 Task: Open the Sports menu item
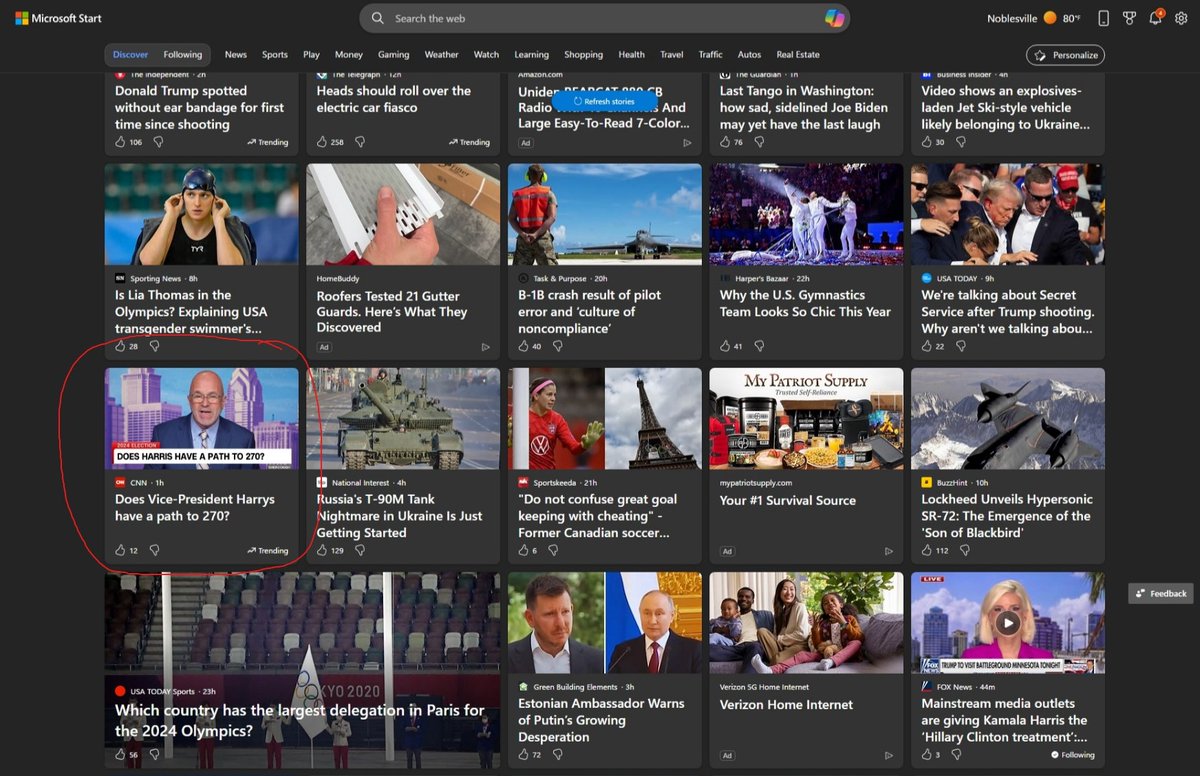point(275,55)
